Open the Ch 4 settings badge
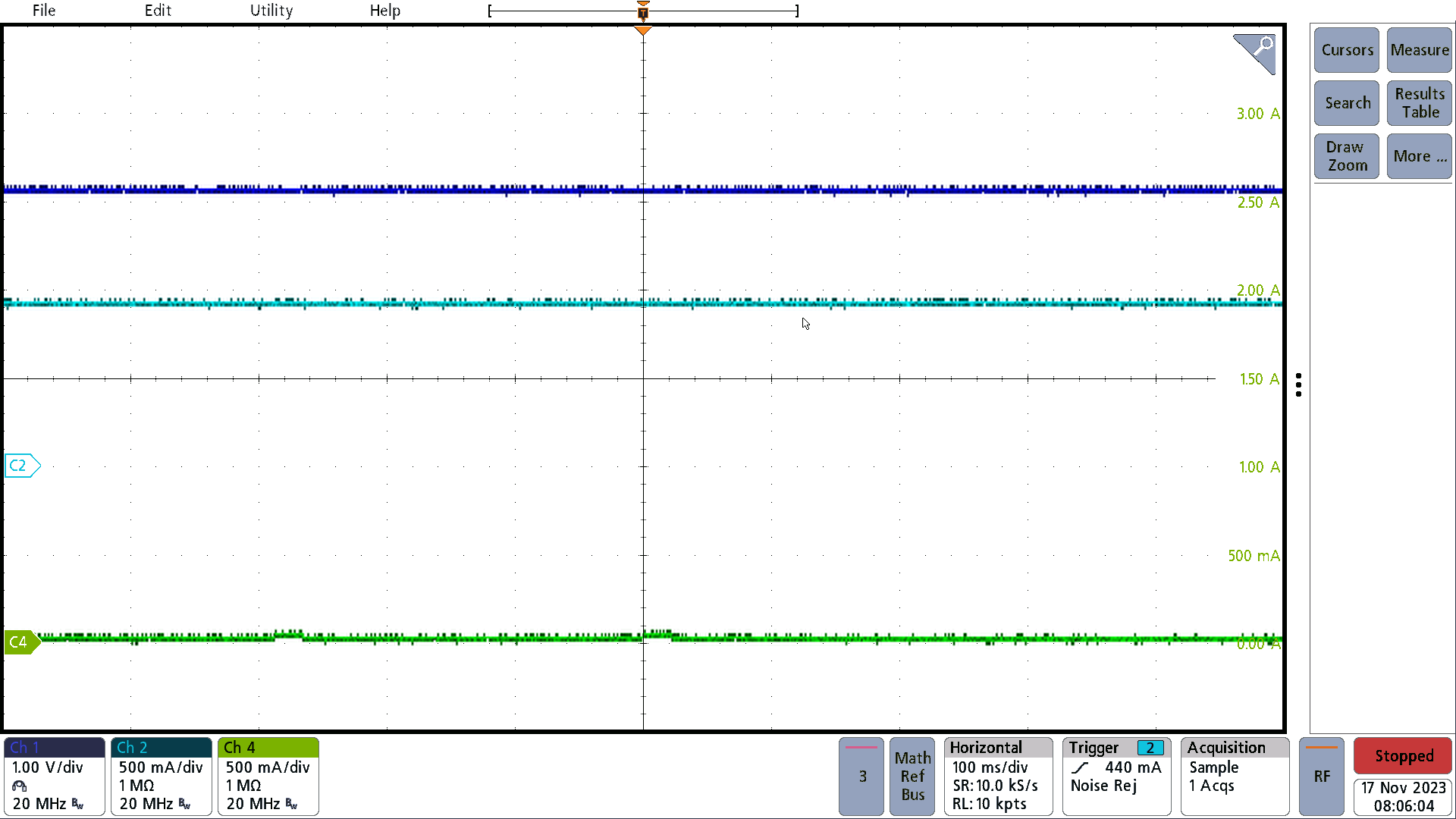The image size is (1456, 819). (268, 777)
